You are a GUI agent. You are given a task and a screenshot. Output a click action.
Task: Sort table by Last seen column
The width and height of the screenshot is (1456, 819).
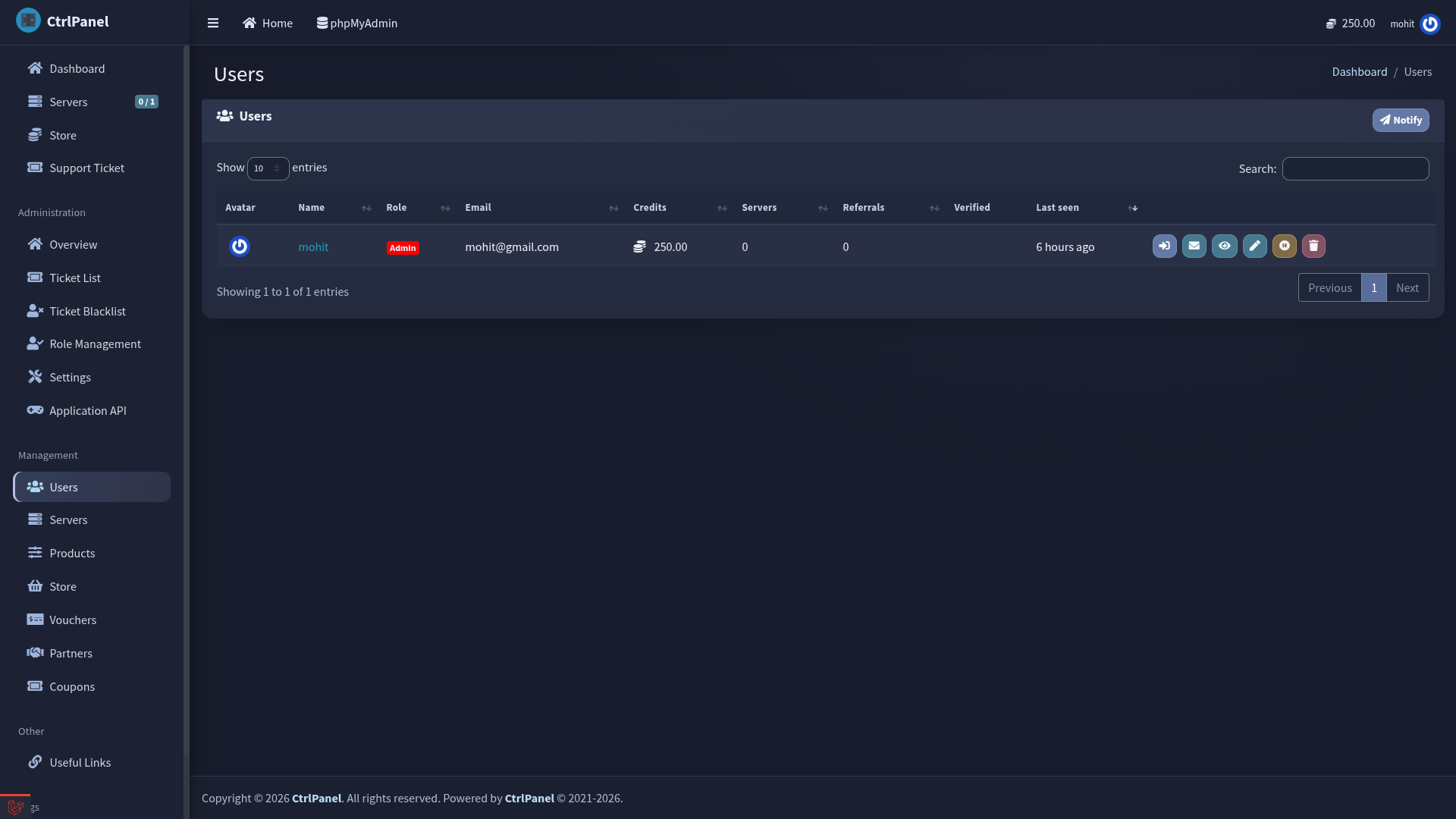[x=1087, y=208]
